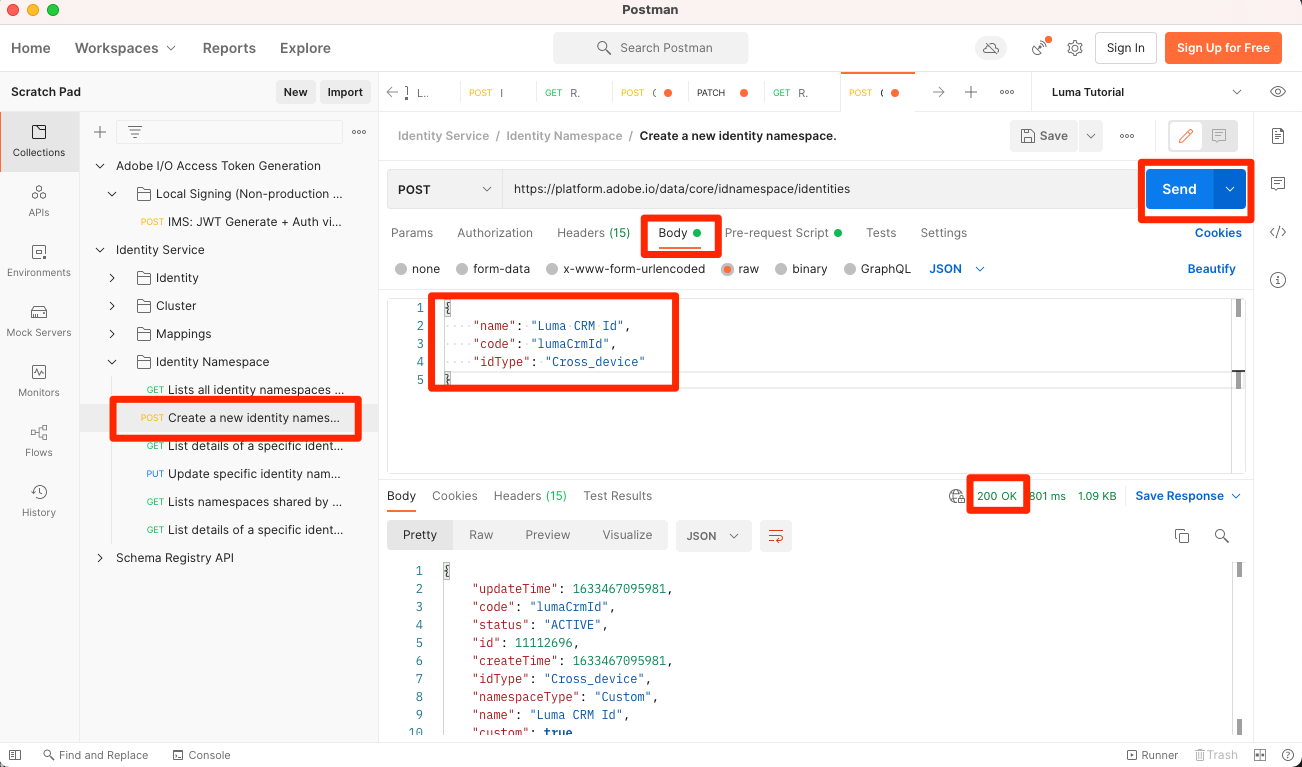Select the GraphQL body option
Screen dimensions: 1302x767
tap(851, 269)
